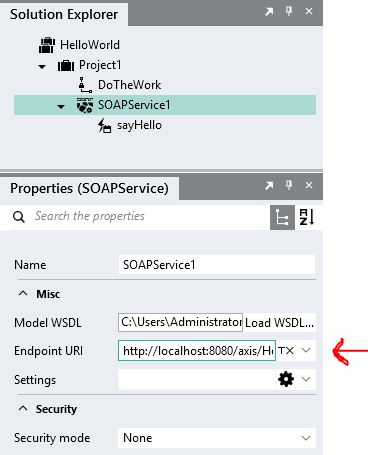Switch to the Solution Explorer tab
368x455 pixels.
pyautogui.click(x=64, y=14)
